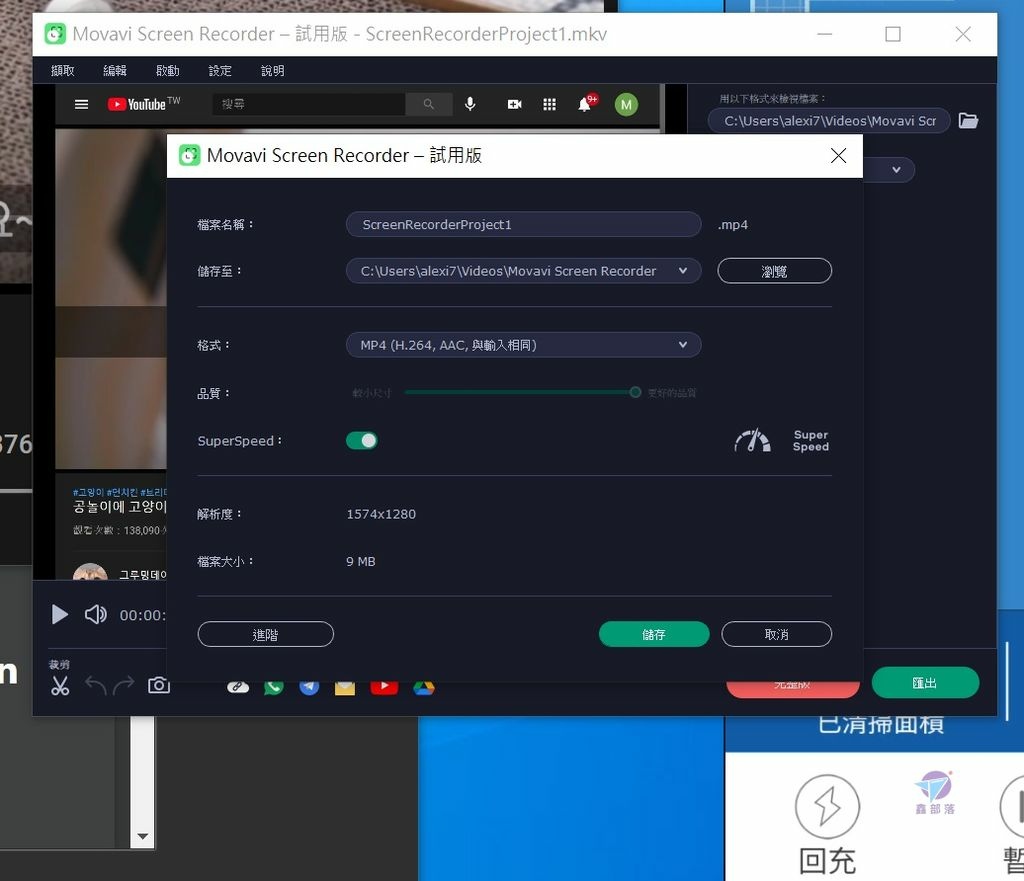Edit the 檔案名稱 field ScreenRecorderProject1
The width and height of the screenshot is (1024, 881).
coord(523,224)
